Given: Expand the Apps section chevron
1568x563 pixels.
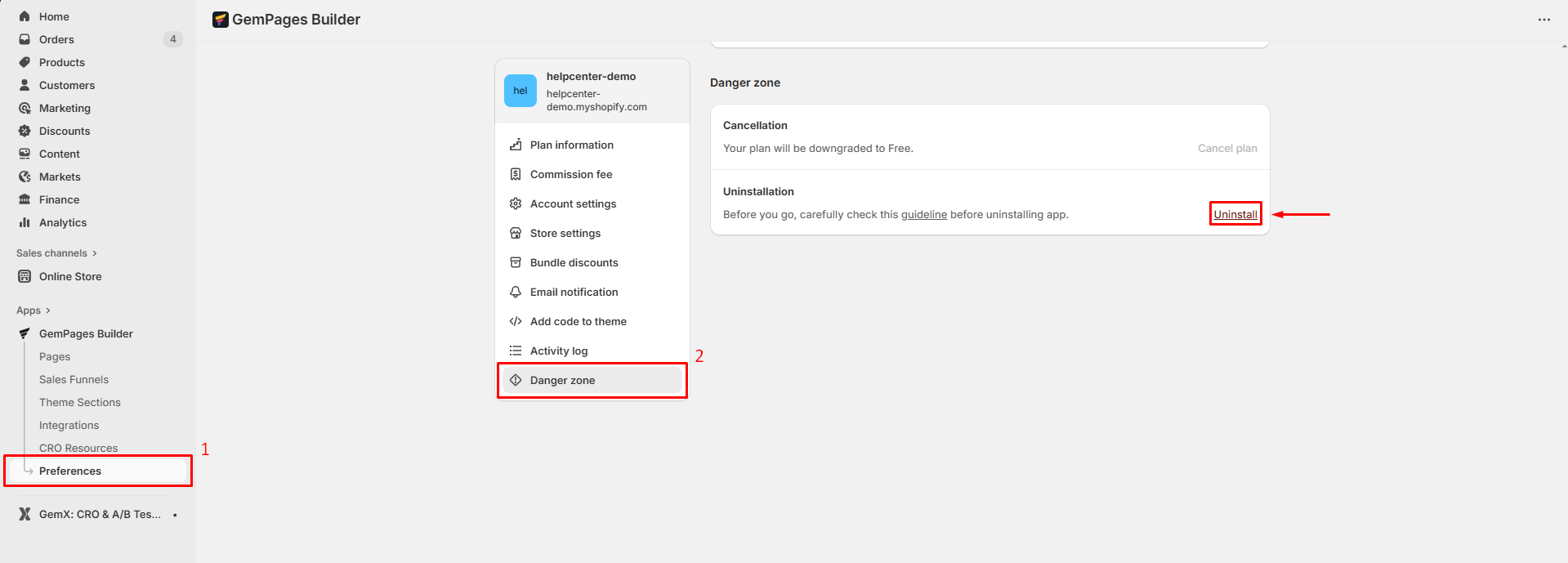Looking at the screenshot, I should 48,311.
